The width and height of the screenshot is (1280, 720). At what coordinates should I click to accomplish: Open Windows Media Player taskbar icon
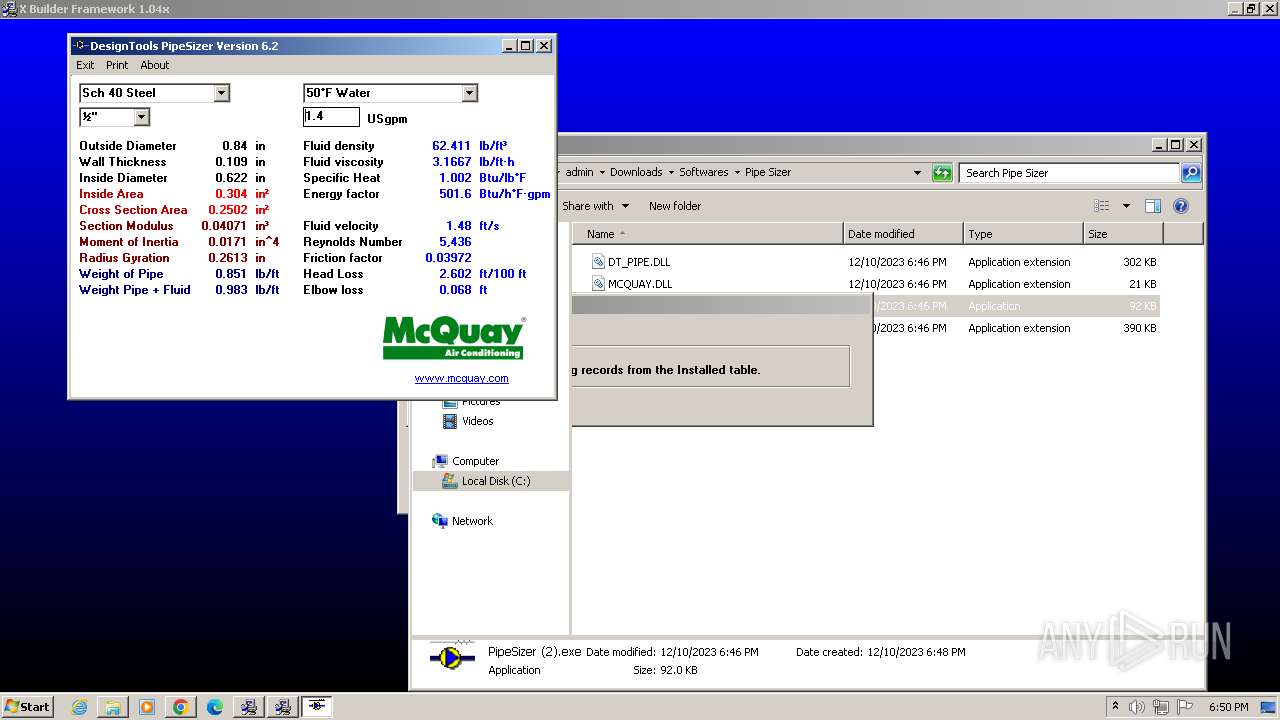click(147, 707)
